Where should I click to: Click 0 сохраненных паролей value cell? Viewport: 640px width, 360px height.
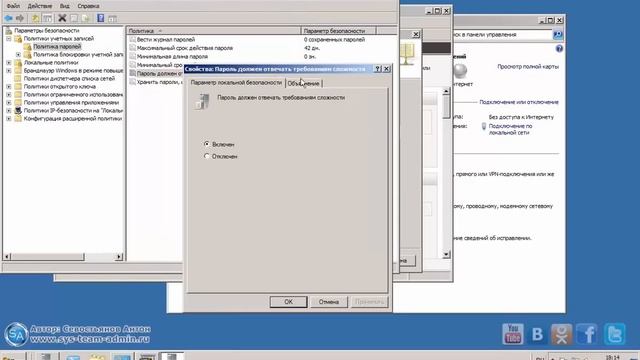pyautogui.click(x=334, y=40)
